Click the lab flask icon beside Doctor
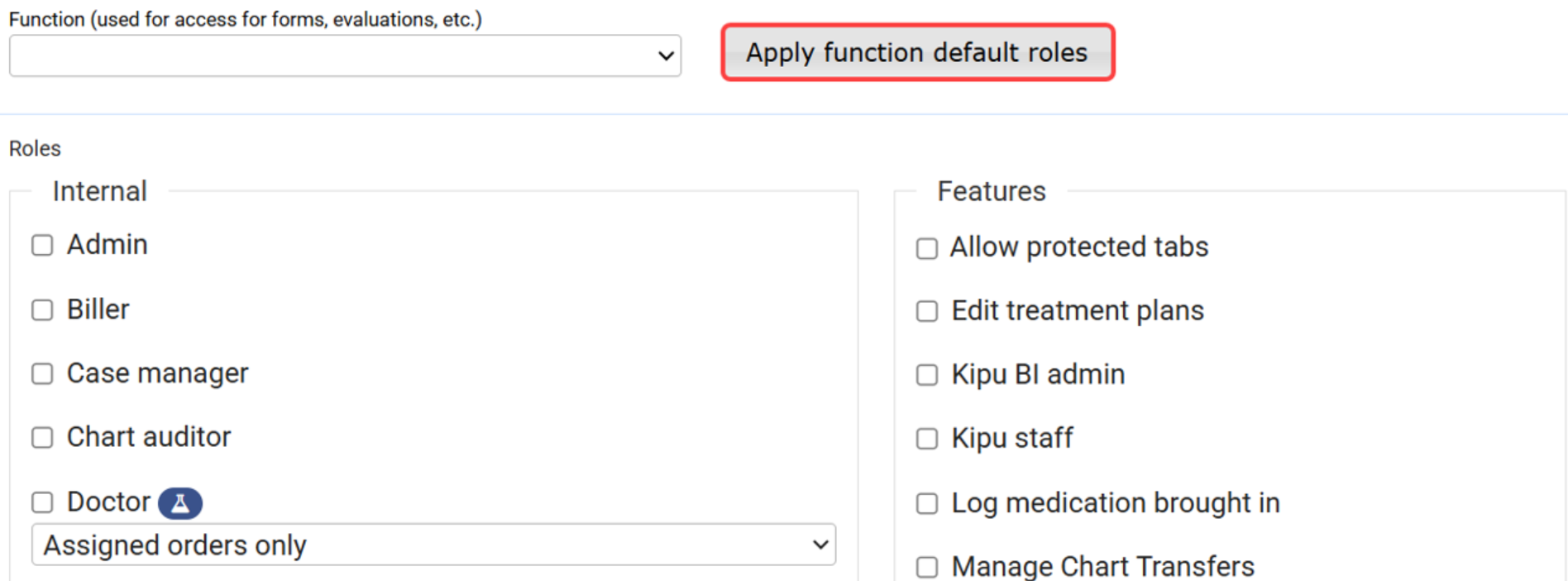The image size is (1568, 581). [x=179, y=503]
